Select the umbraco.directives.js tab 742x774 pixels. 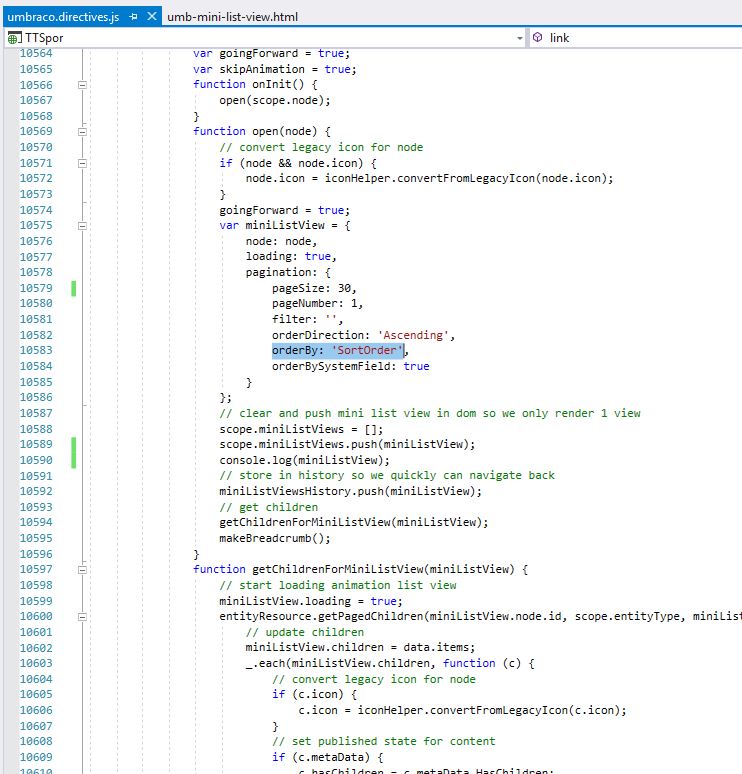pos(63,17)
